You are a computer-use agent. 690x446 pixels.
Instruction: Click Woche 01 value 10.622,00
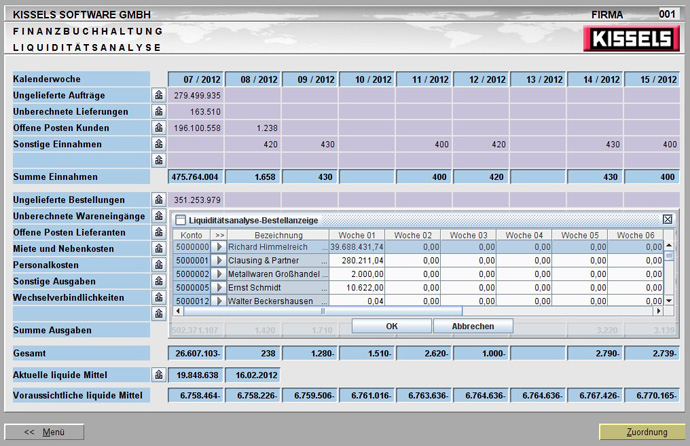(357, 288)
